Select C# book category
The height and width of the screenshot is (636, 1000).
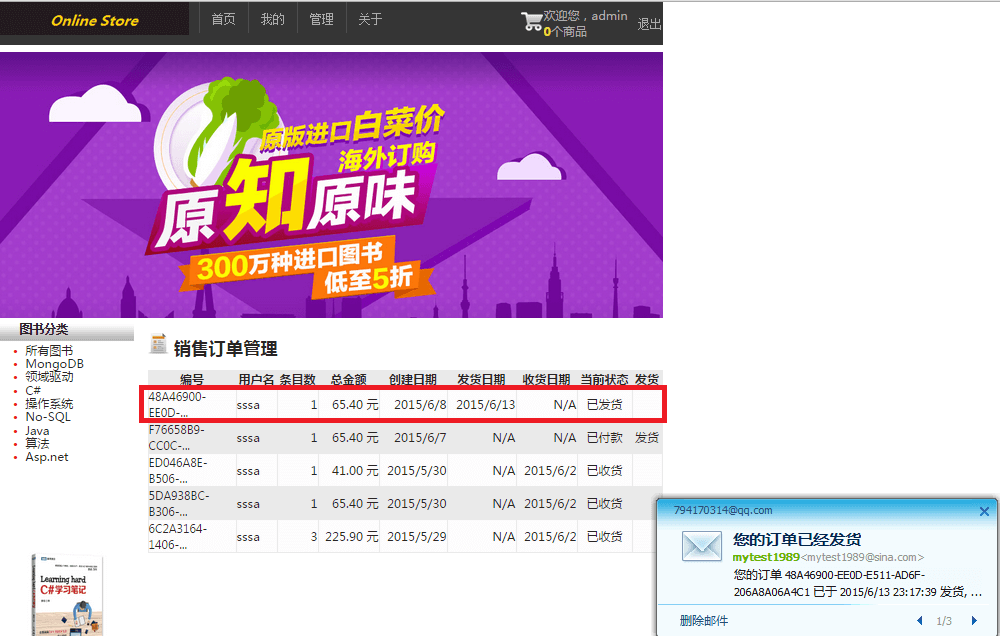click(33, 390)
